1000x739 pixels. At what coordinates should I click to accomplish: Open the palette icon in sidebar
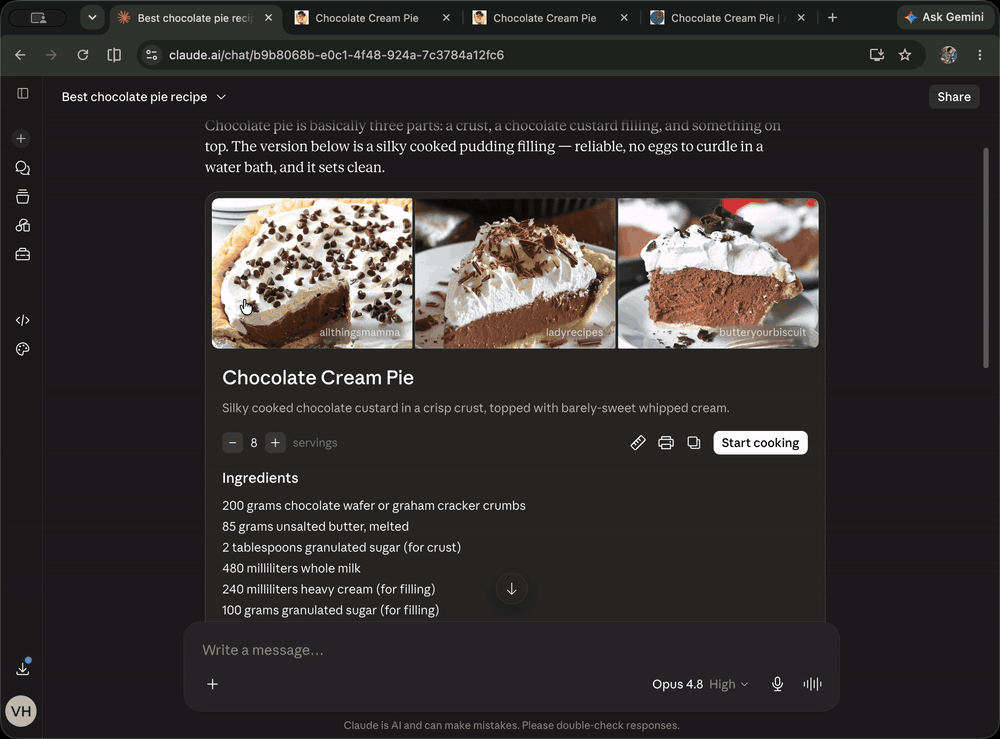(x=22, y=349)
